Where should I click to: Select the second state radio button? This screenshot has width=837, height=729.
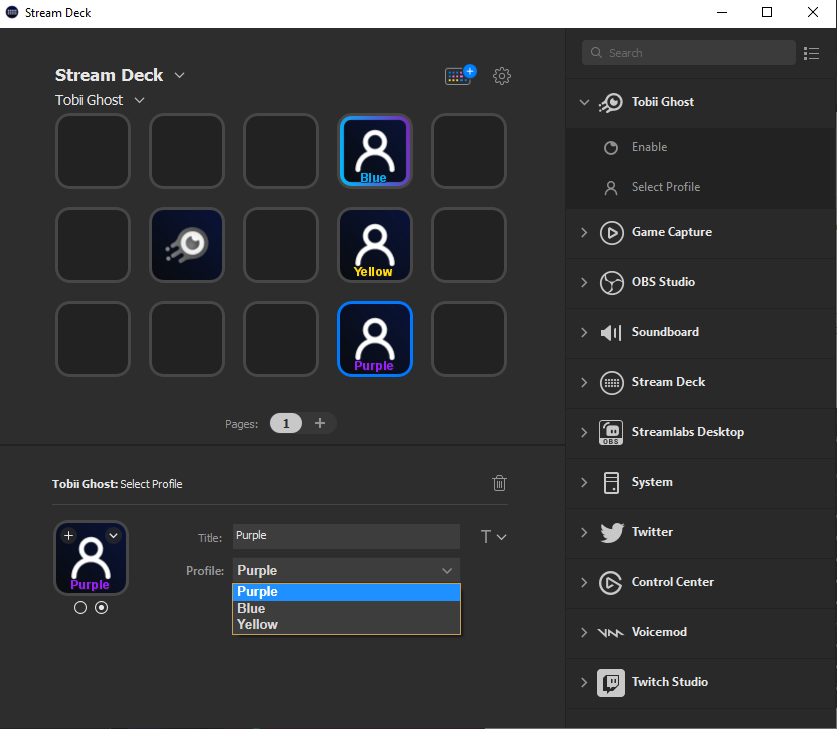tap(101, 607)
